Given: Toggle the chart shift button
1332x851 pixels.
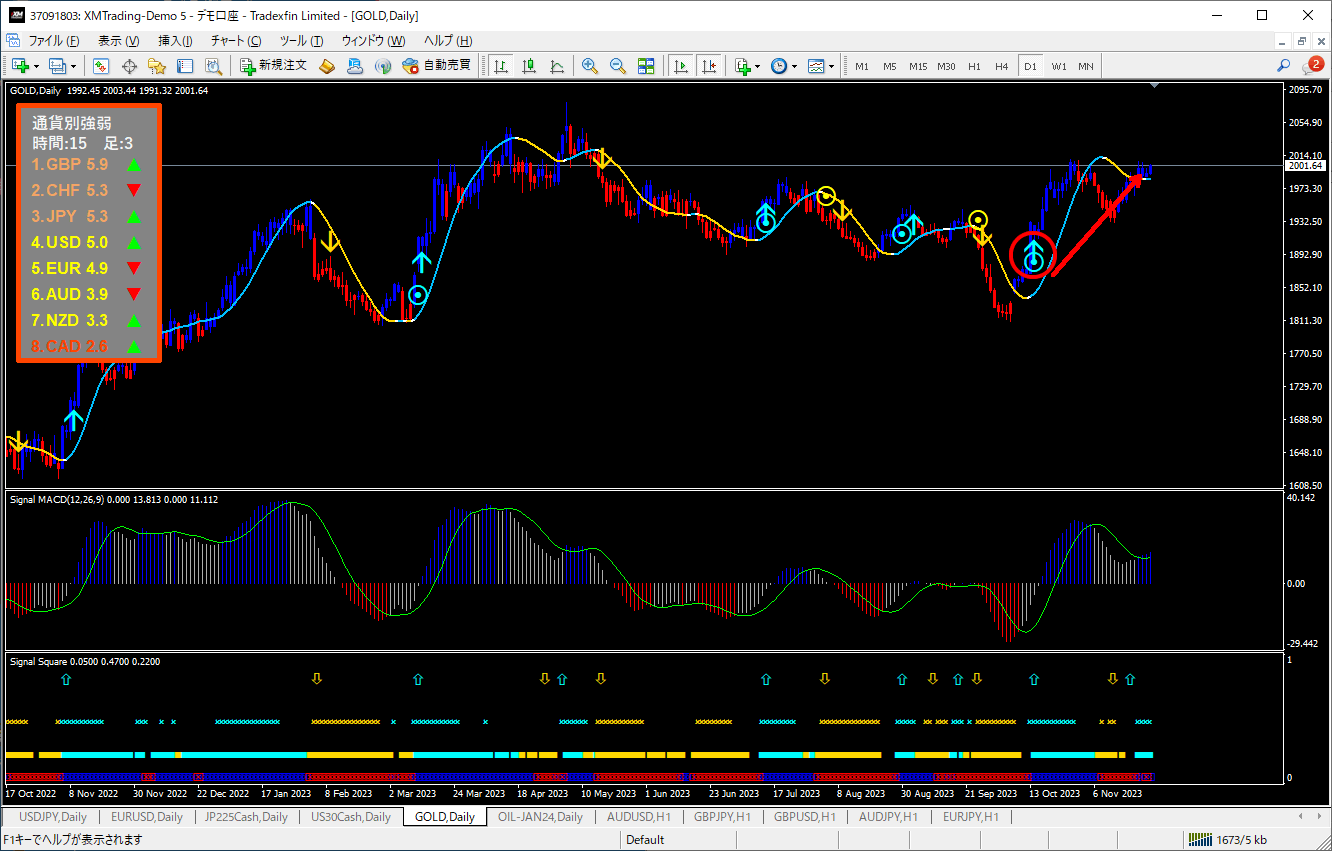Looking at the screenshot, I should (709, 66).
